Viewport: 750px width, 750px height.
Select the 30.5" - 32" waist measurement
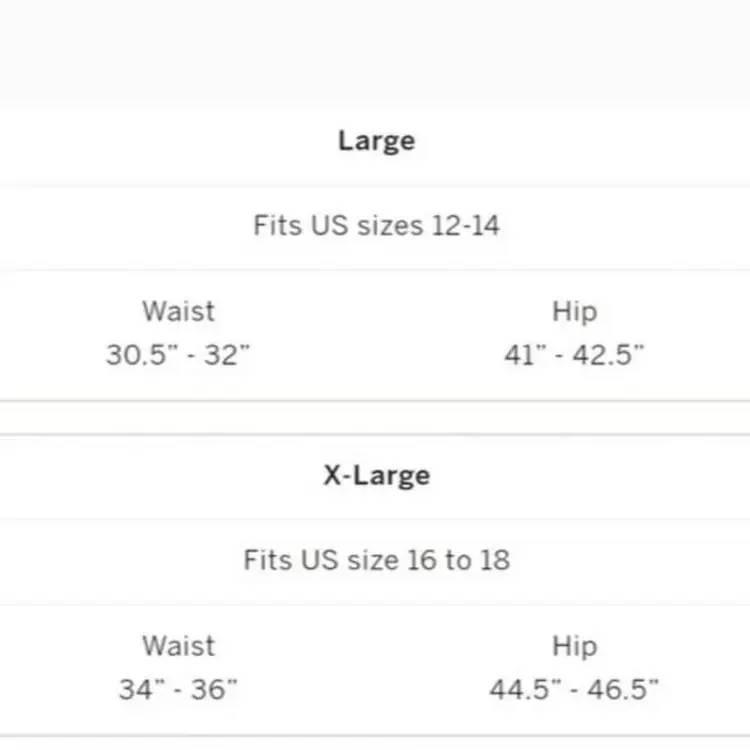click(178, 355)
